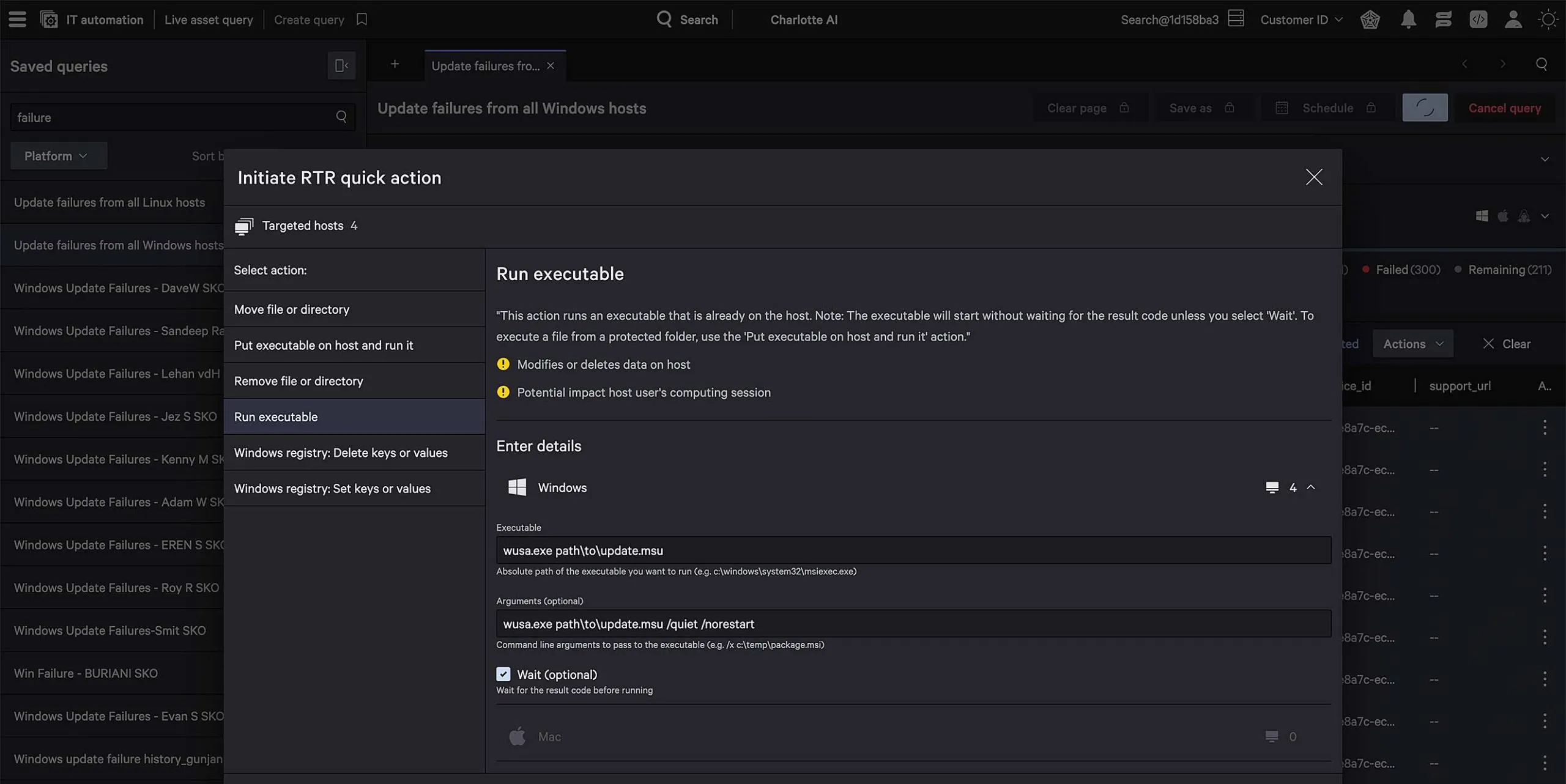1566x784 pixels.
Task: Click the saved queries search magnifier
Action: click(341, 117)
